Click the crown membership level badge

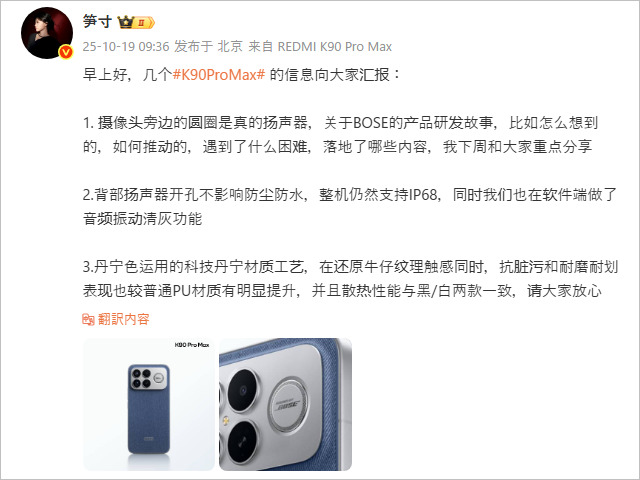click(x=136, y=22)
